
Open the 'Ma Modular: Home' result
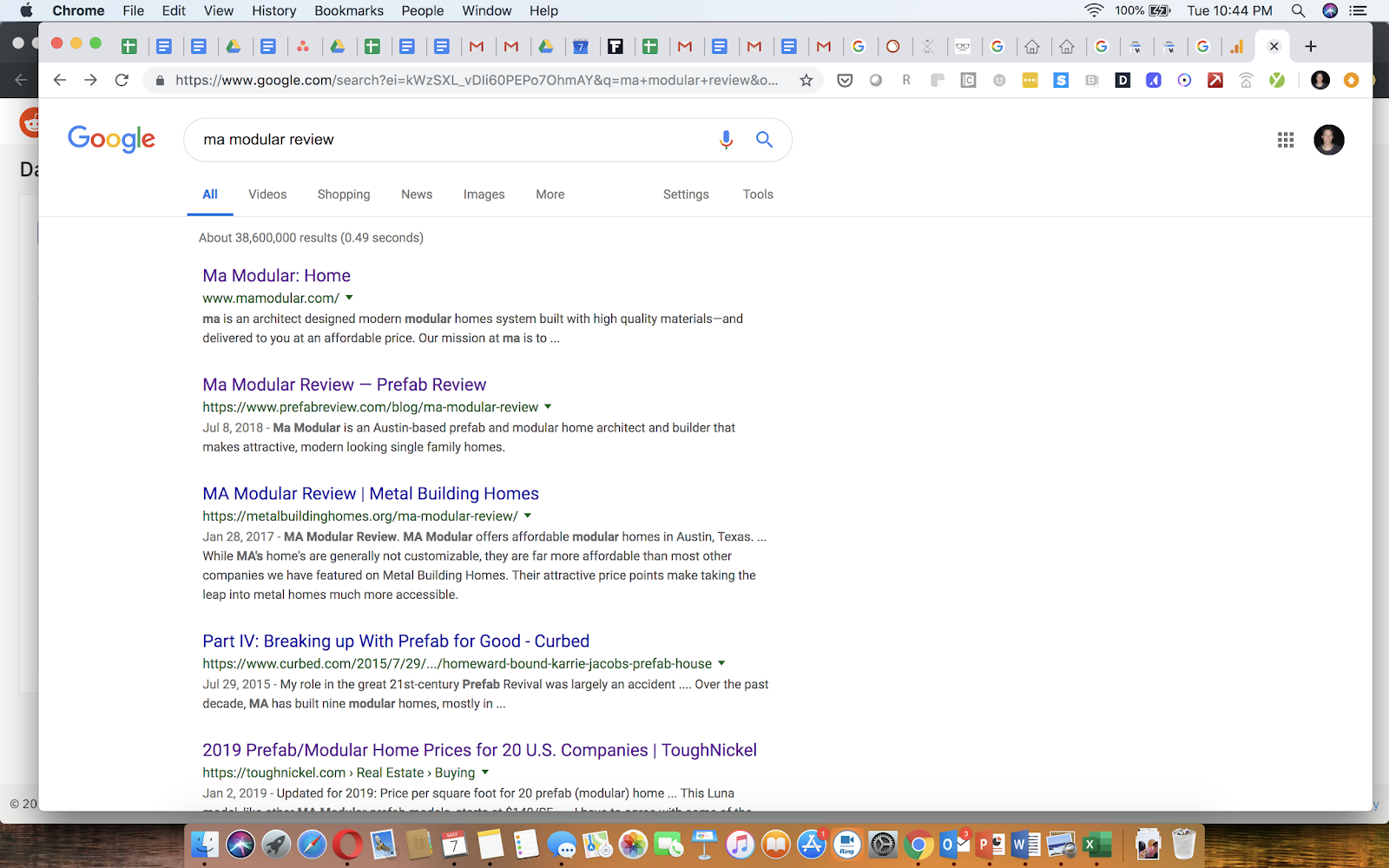click(x=277, y=275)
